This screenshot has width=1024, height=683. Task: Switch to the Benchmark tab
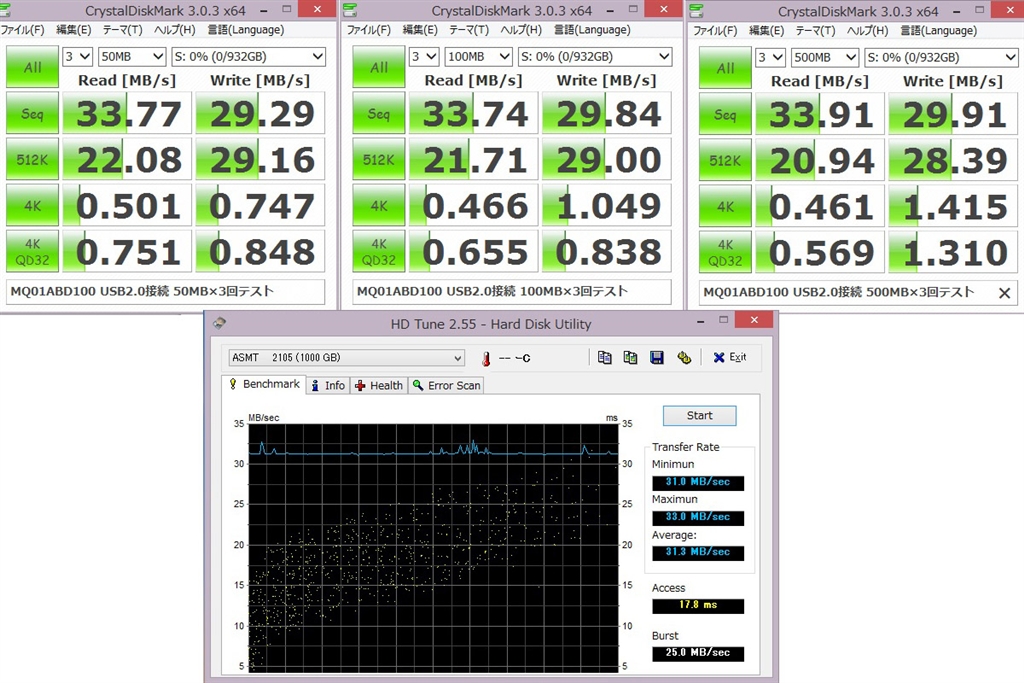tap(264, 384)
